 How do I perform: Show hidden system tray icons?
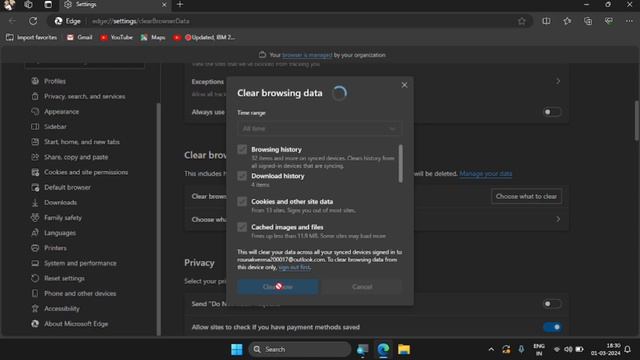click(491, 349)
